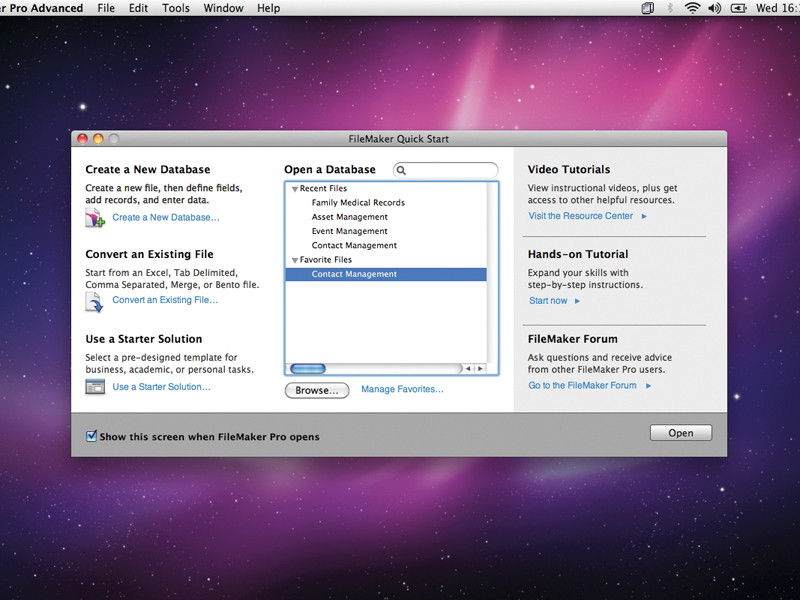
Task: Open the Window menu
Action: point(223,8)
